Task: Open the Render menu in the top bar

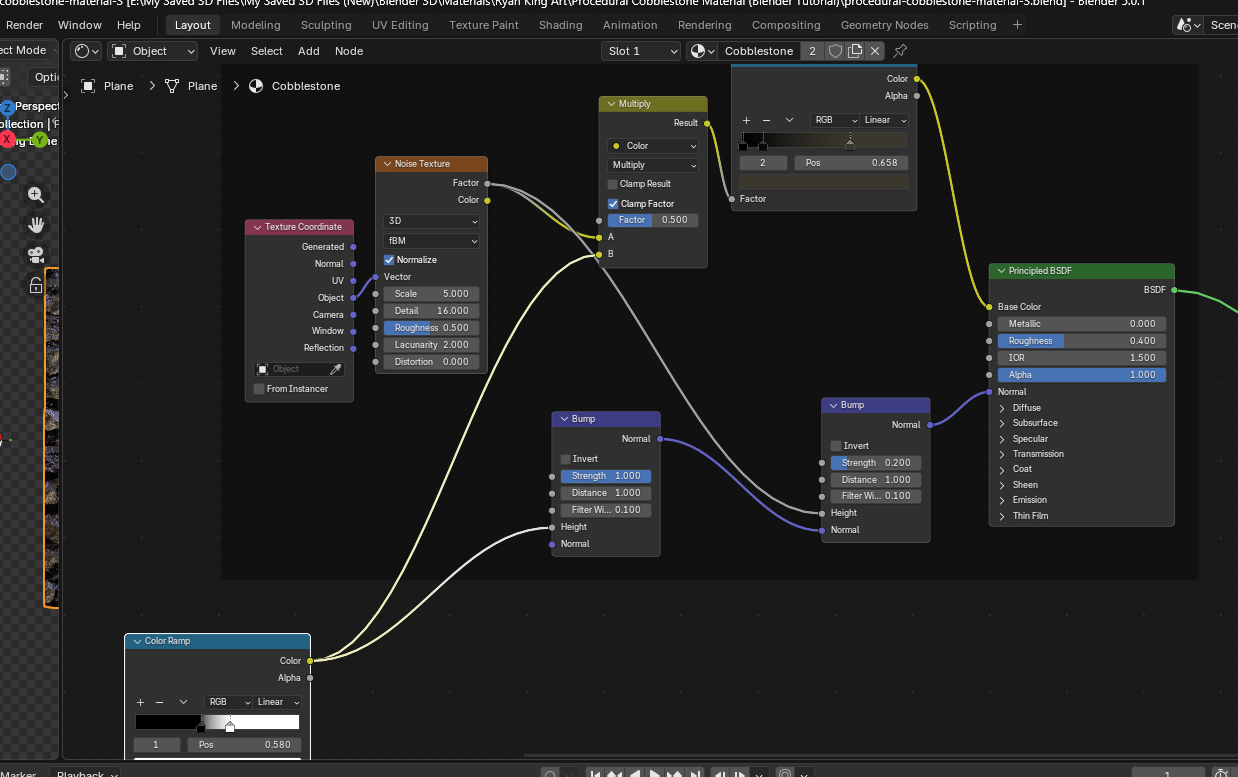Action: [24, 25]
